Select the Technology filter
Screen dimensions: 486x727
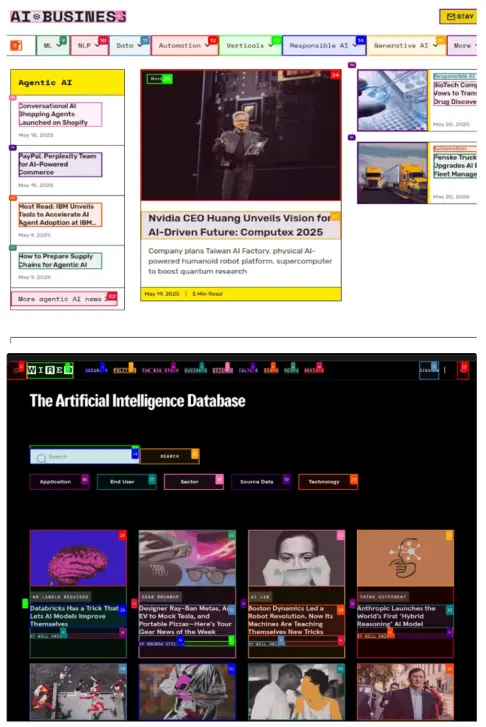327,482
